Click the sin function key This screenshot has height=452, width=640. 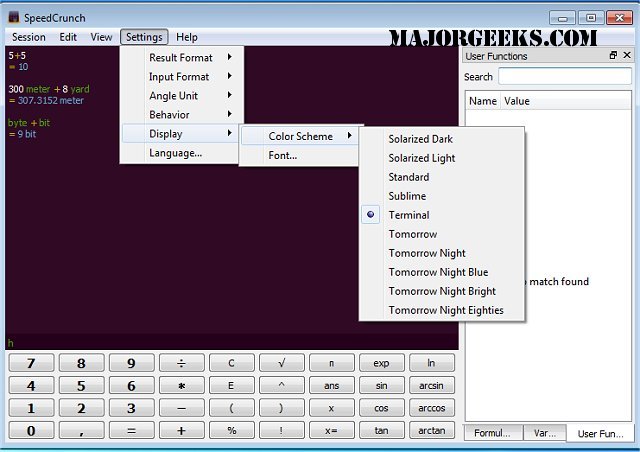tap(382, 385)
